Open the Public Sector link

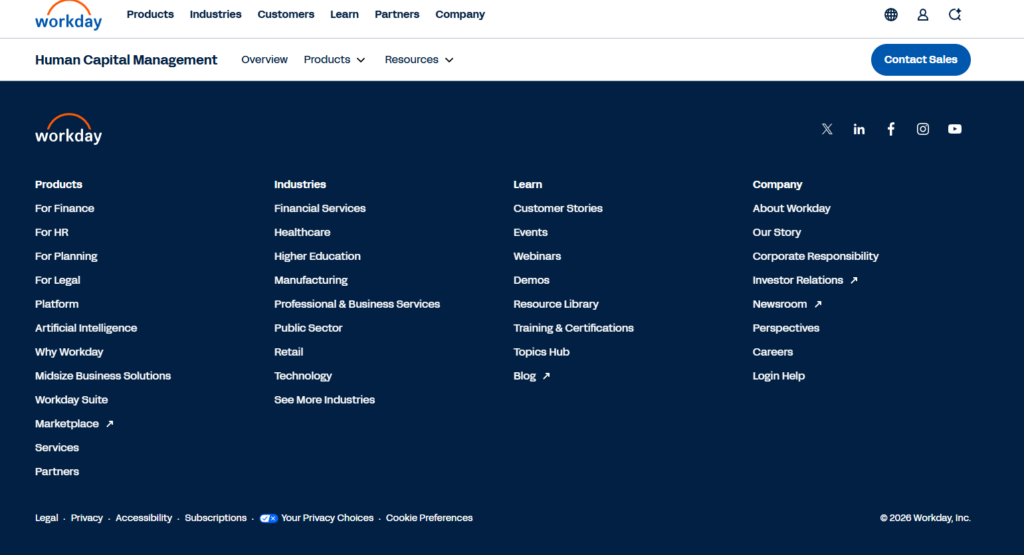tap(308, 328)
